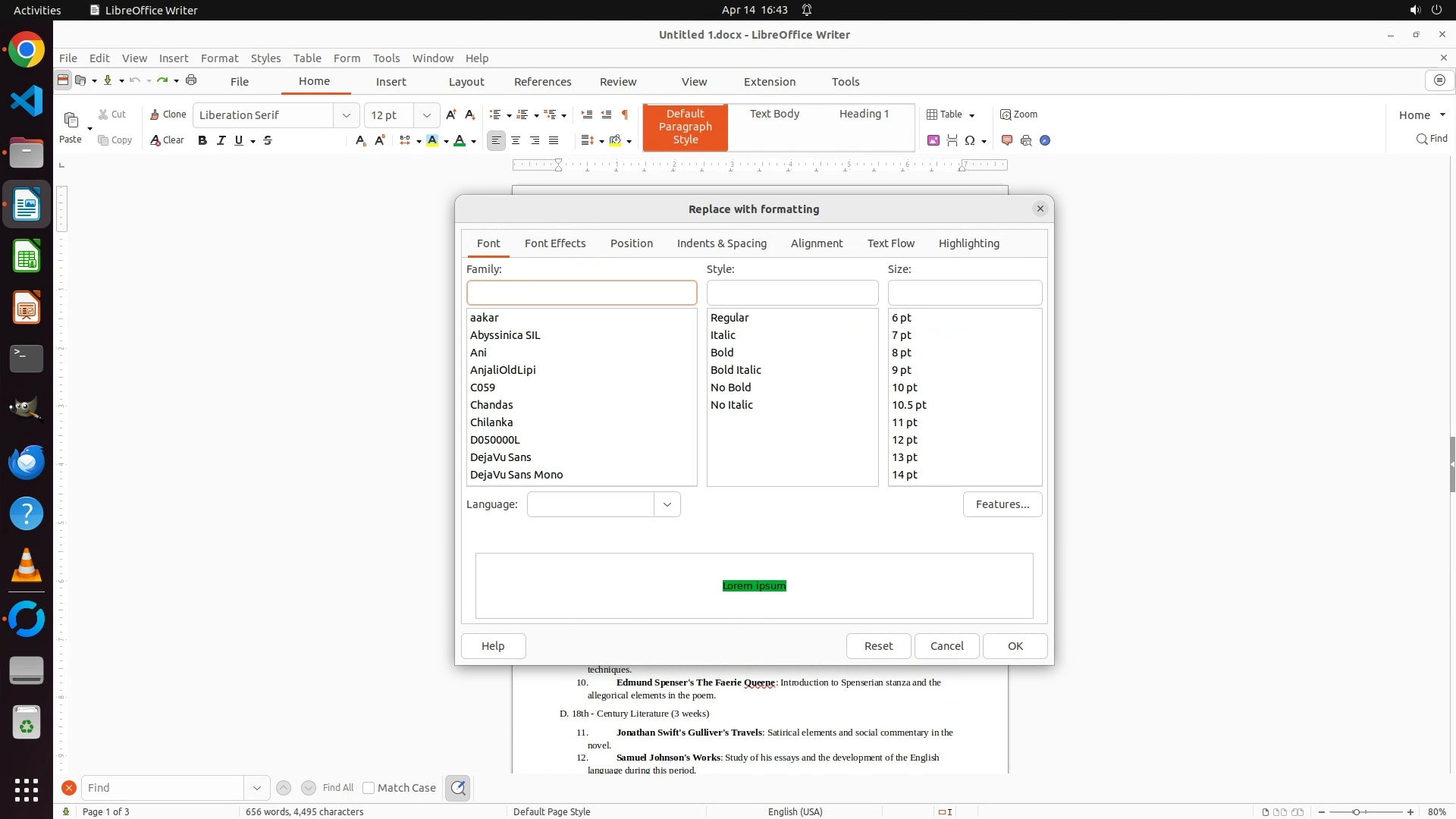Open the font name dropdown list
The height and width of the screenshot is (819, 1456).
pyautogui.click(x=347, y=115)
